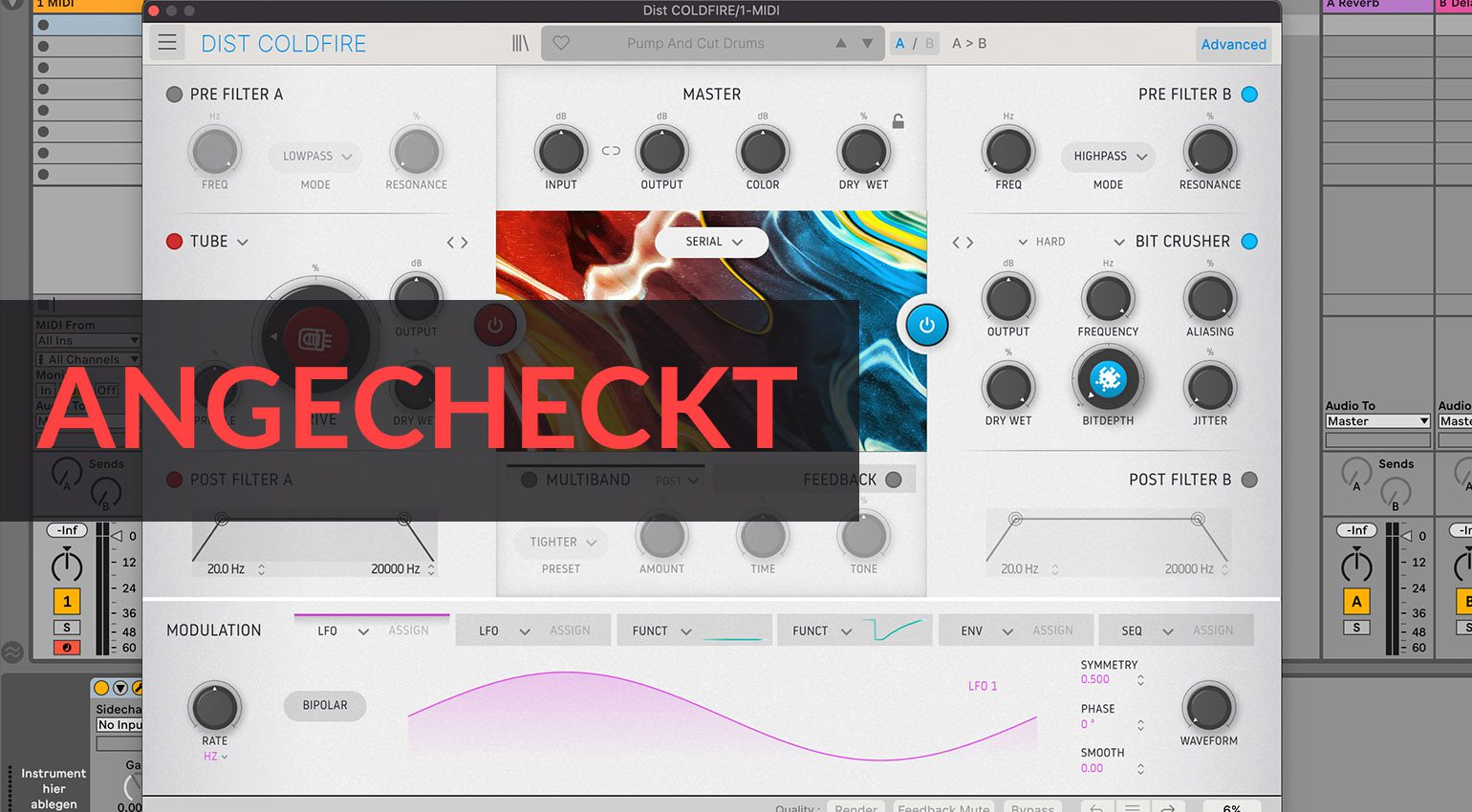Viewport: 1472px width, 812px height.
Task: Open the hamburger main menu
Action: (167, 43)
